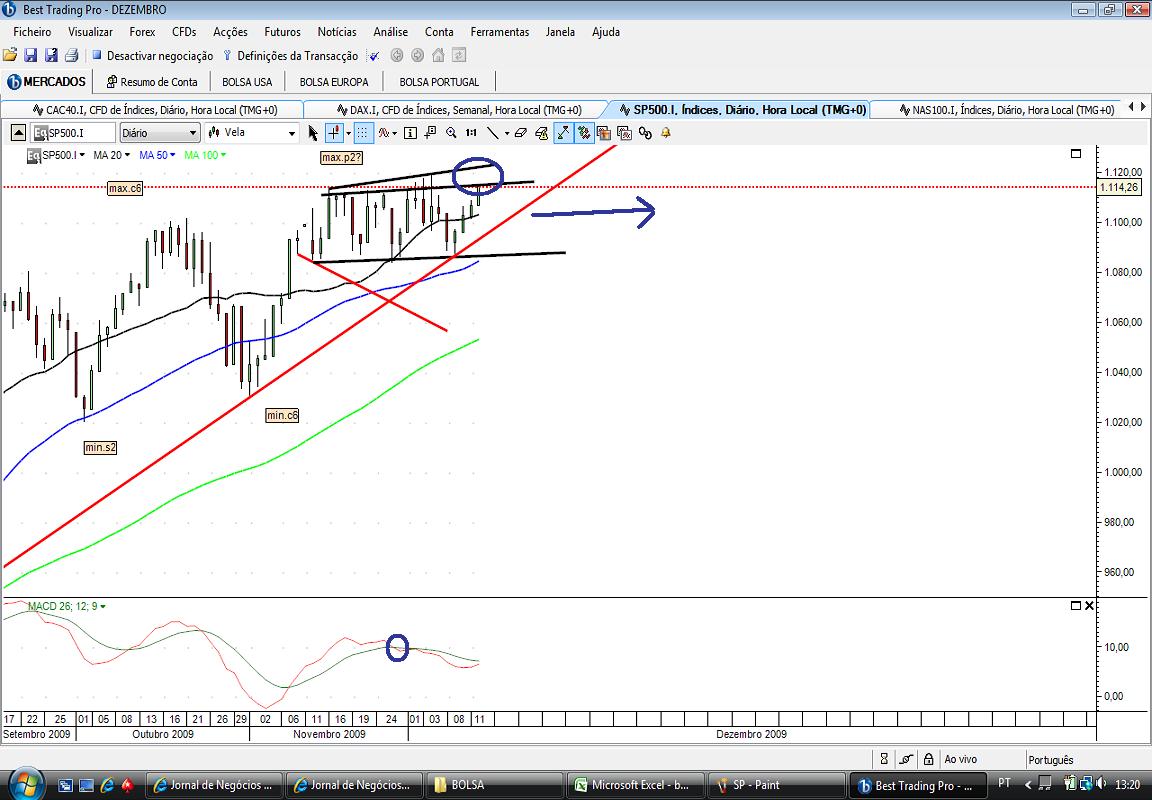The height and width of the screenshot is (800, 1152).
Task: Click the refresh icon next to home
Action: click(x=458, y=55)
